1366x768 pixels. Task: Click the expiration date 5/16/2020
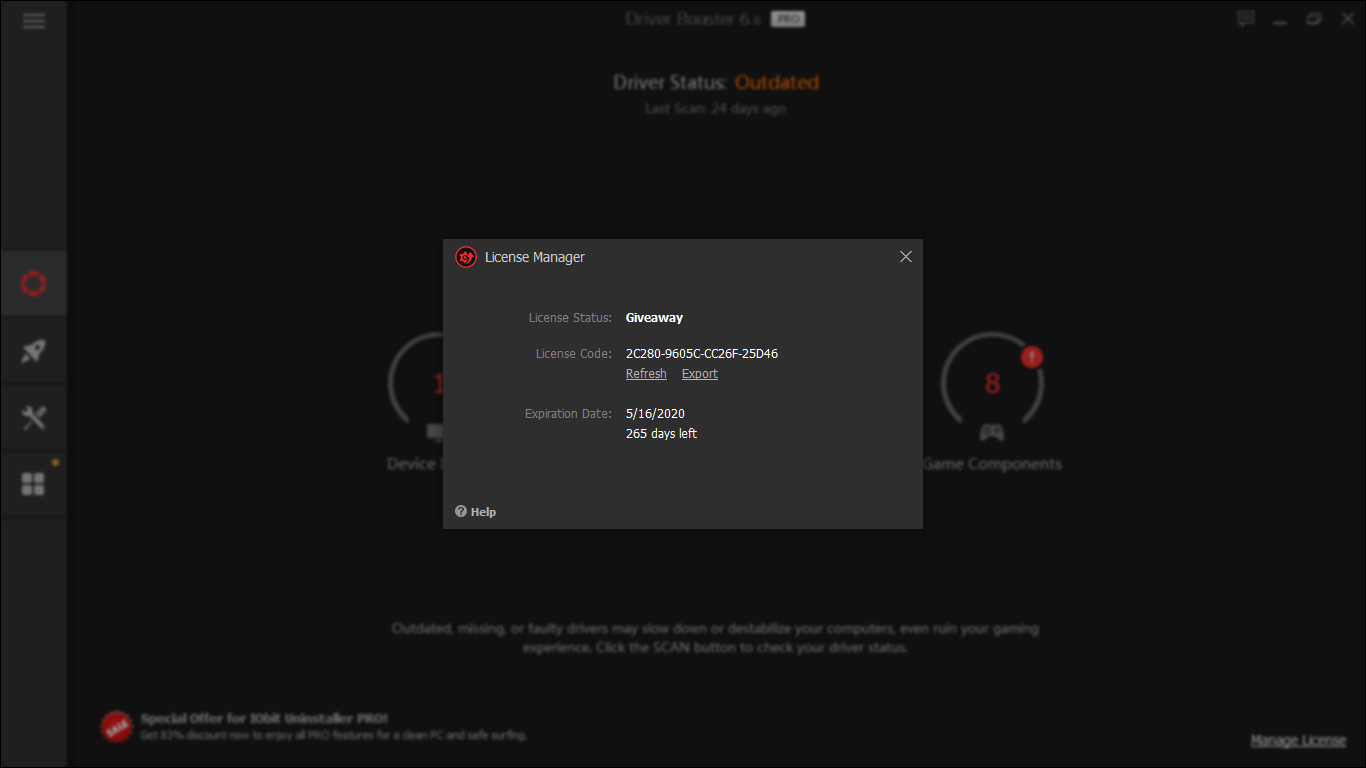[x=655, y=414]
